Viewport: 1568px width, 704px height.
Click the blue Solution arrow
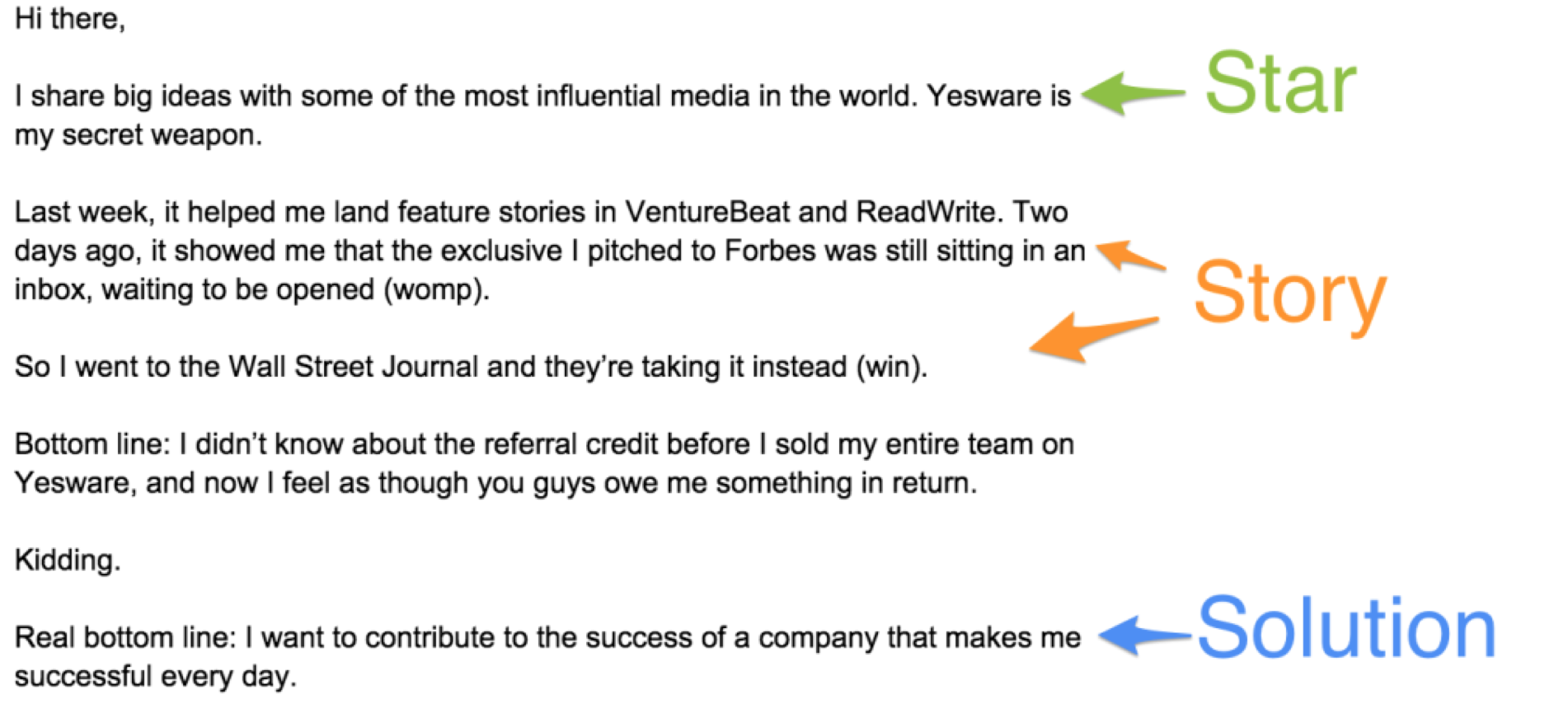click(x=1146, y=636)
